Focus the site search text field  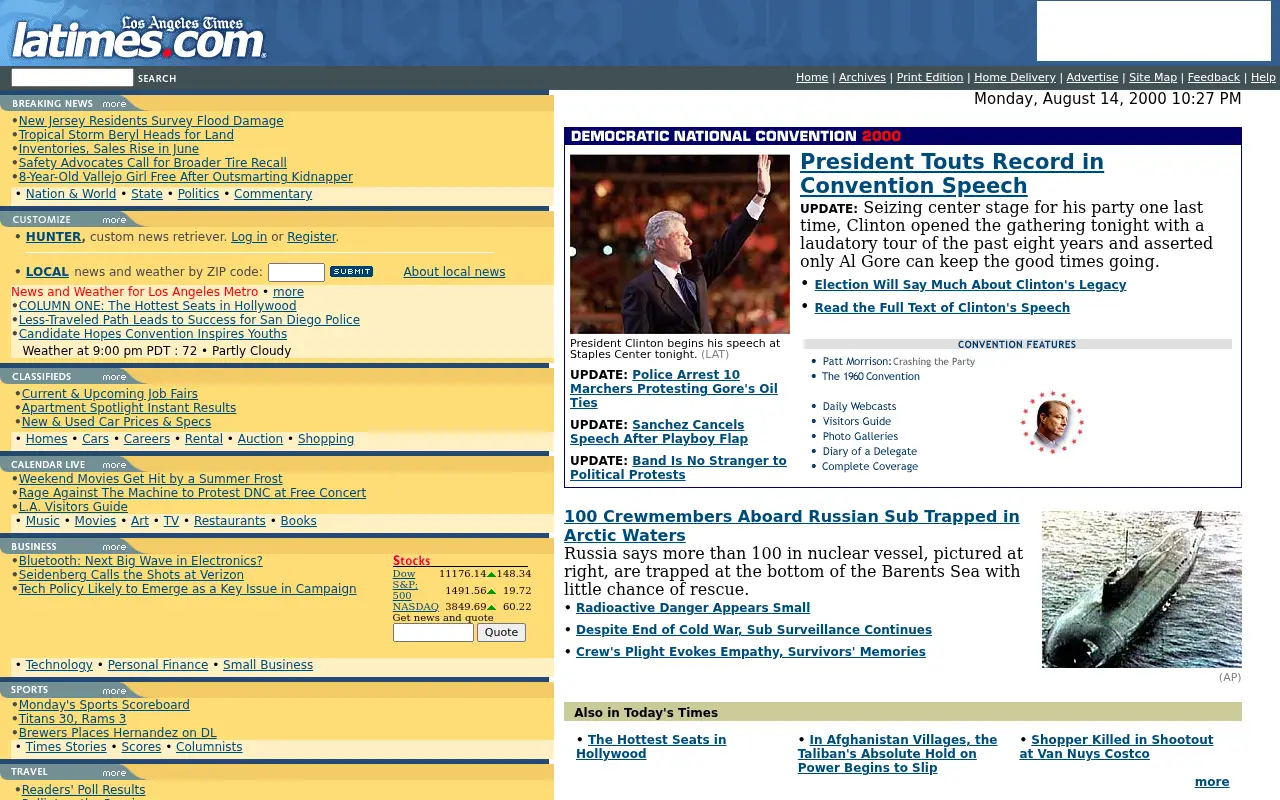(72, 78)
